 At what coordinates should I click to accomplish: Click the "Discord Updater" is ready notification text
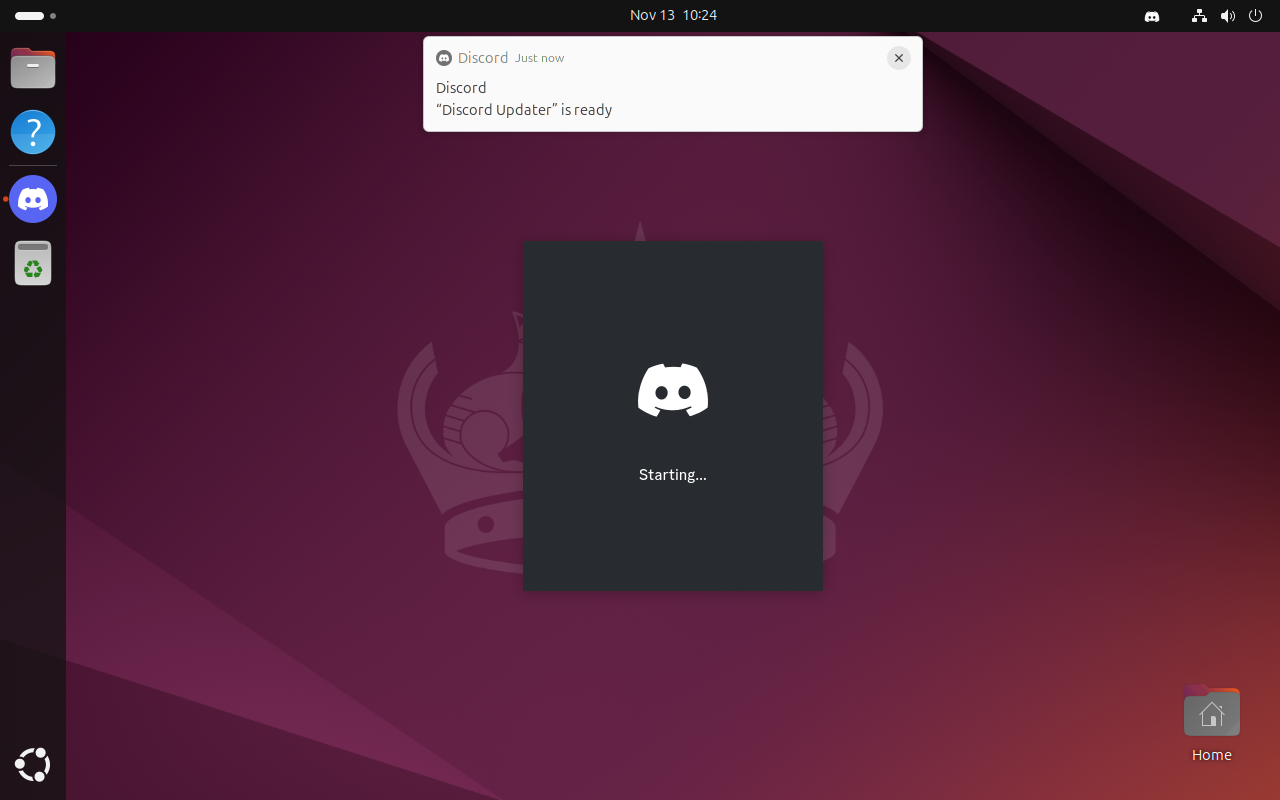(524, 110)
